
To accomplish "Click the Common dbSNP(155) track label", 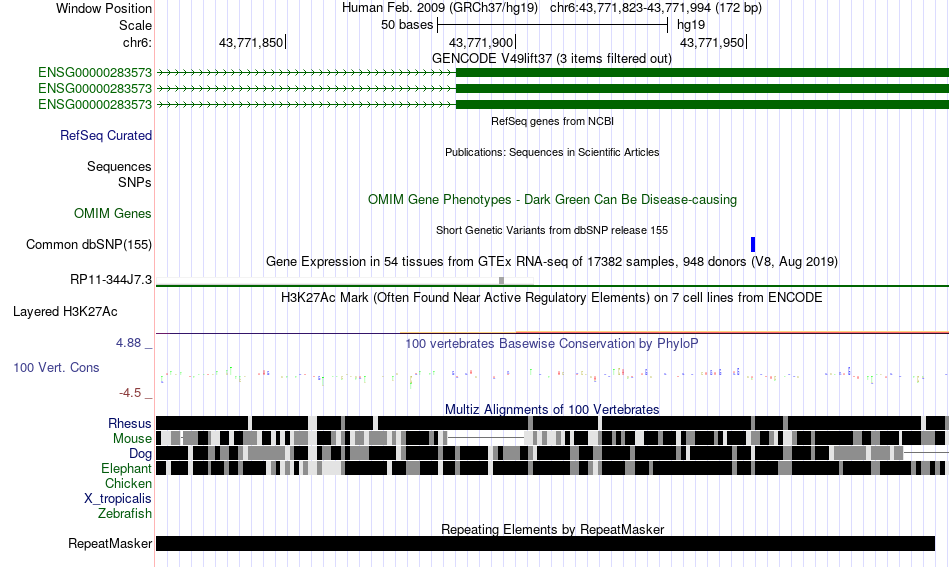I will click(x=88, y=245).
